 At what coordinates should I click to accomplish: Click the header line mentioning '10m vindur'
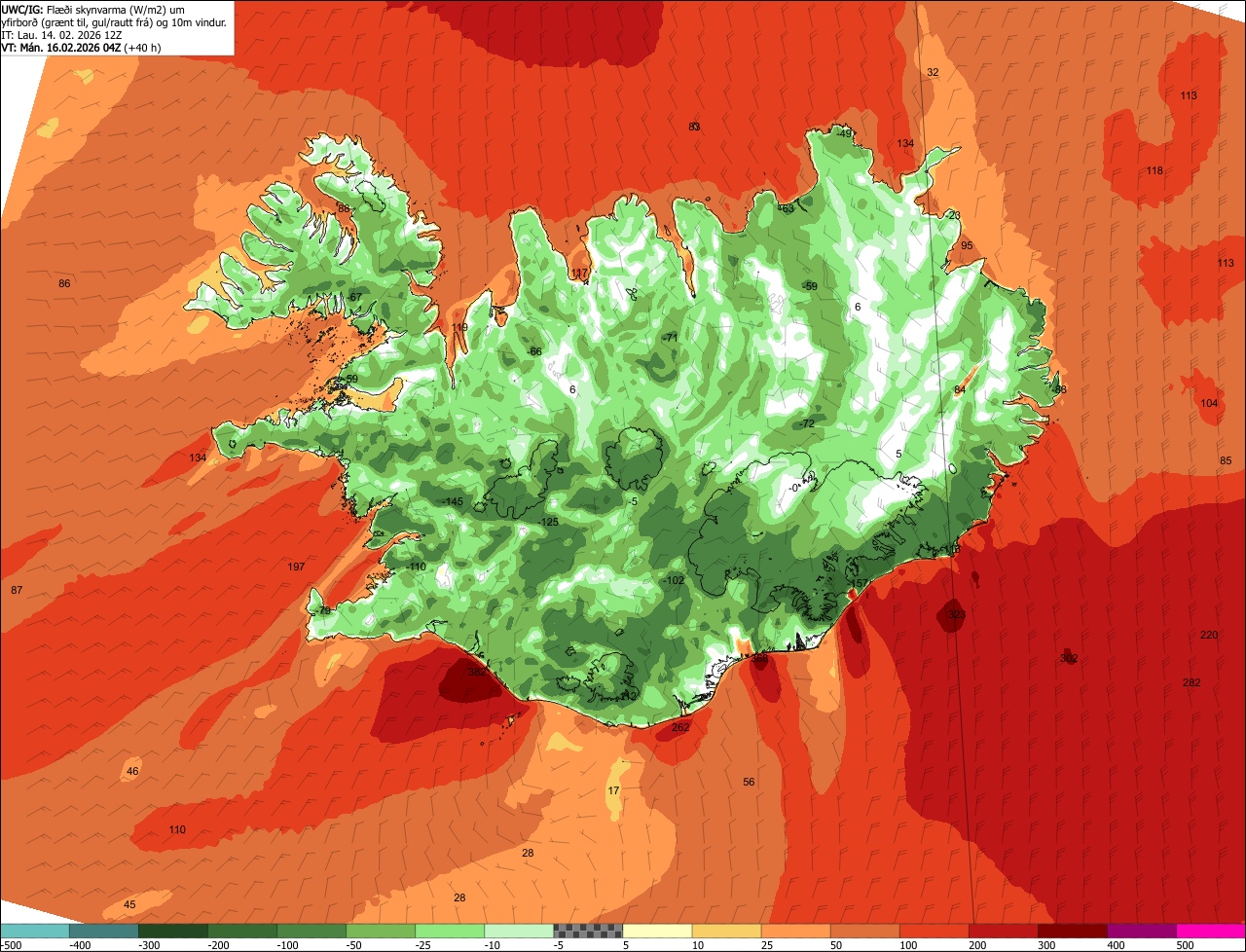tap(114, 21)
